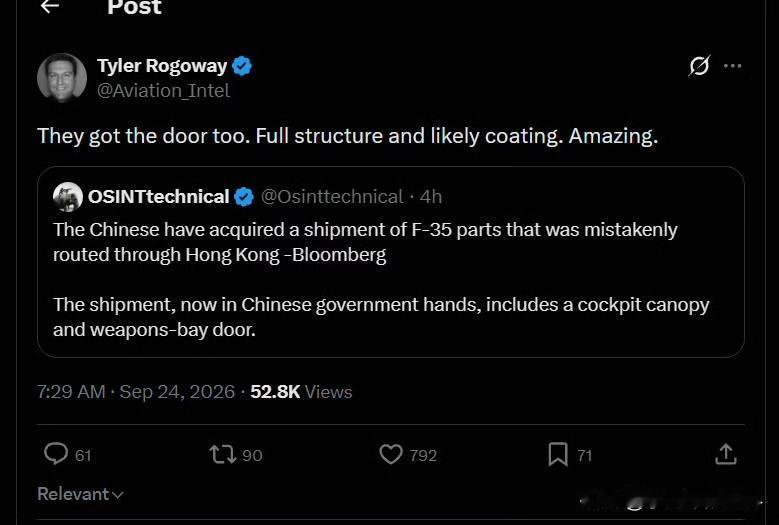
Task: Click the 7:29 AM Sep 24 timestamp
Action: click(x=136, y=392)
